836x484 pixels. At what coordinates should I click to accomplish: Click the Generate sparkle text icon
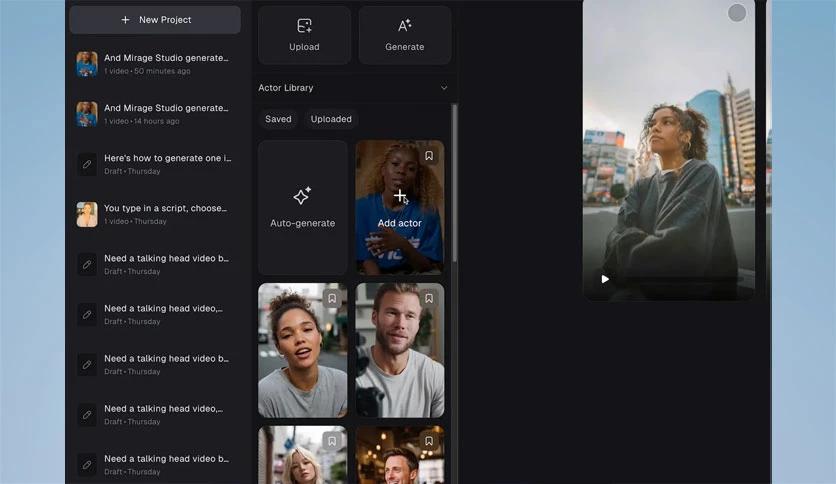(405, 26)
